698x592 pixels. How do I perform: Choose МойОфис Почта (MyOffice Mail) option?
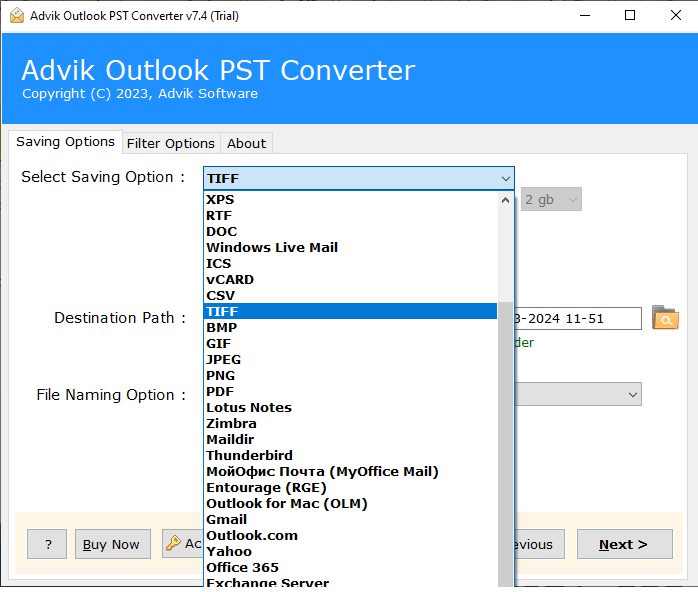point(350,472)
